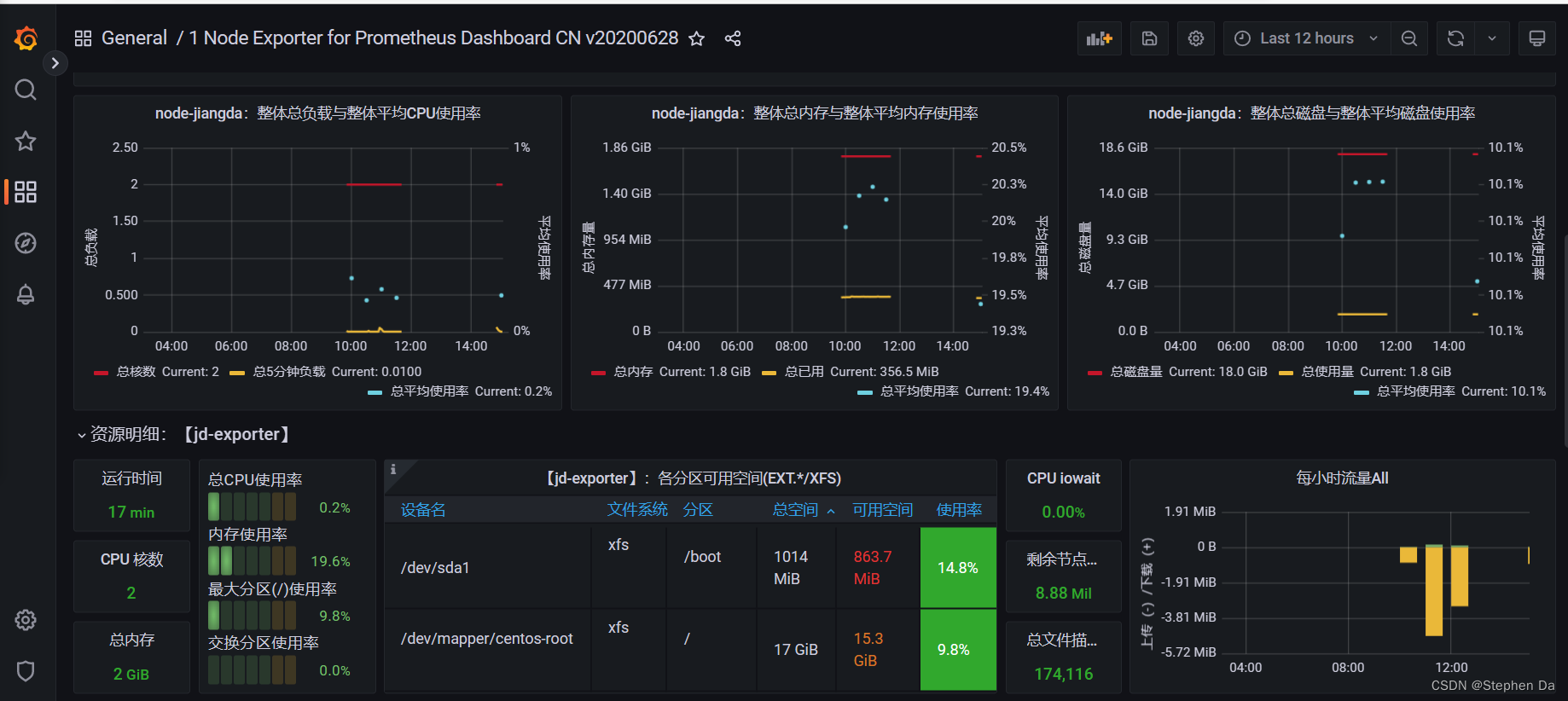Open the Dashboards icon in the sidebar

coord(26,192)
